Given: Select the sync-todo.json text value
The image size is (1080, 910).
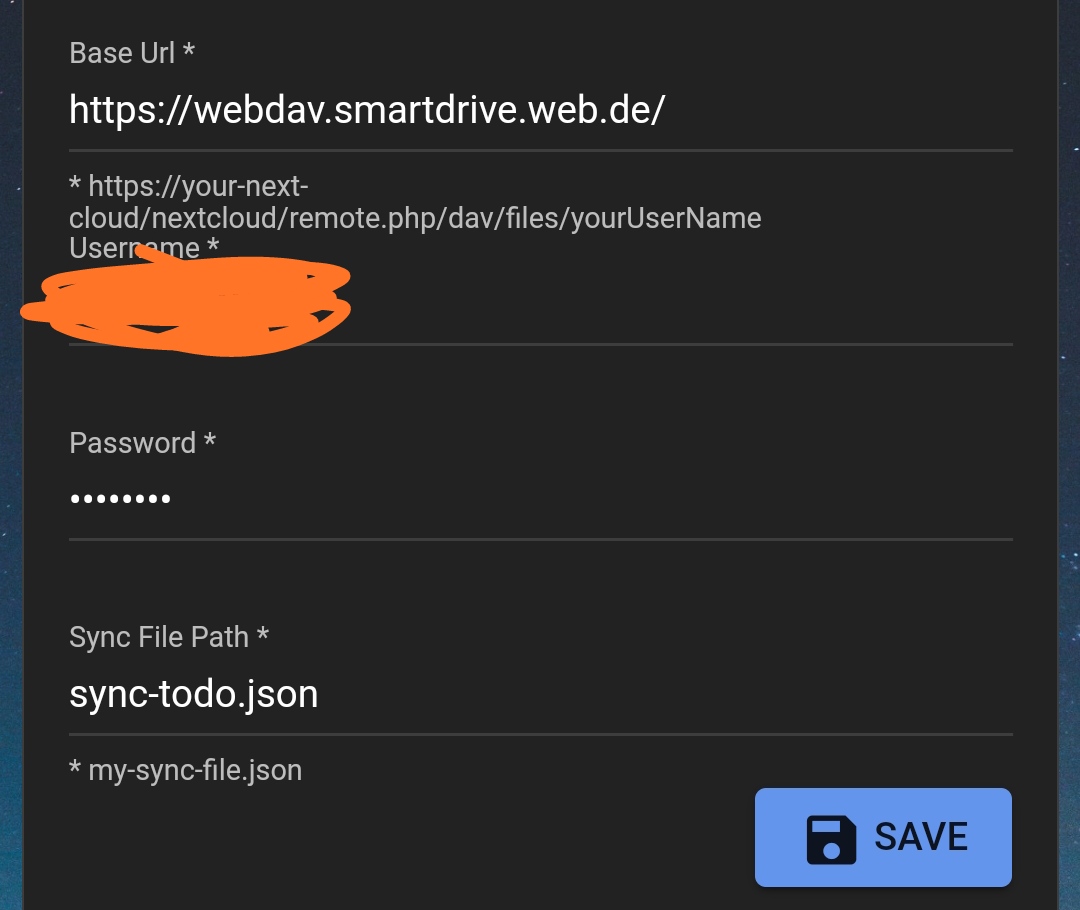Looking at the screenshot, I should (193, 693).
